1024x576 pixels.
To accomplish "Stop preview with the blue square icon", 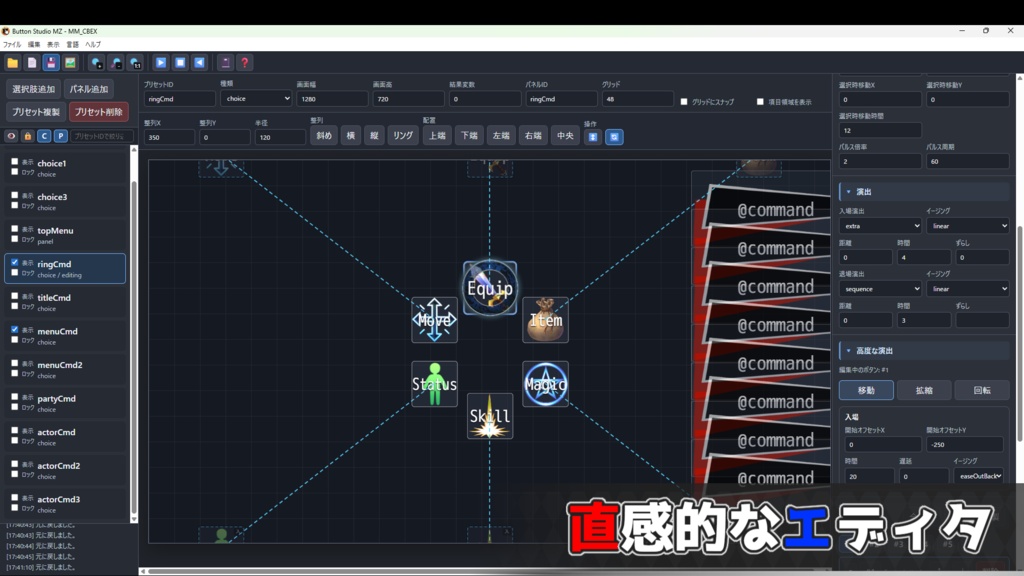I will click(180, 63).
